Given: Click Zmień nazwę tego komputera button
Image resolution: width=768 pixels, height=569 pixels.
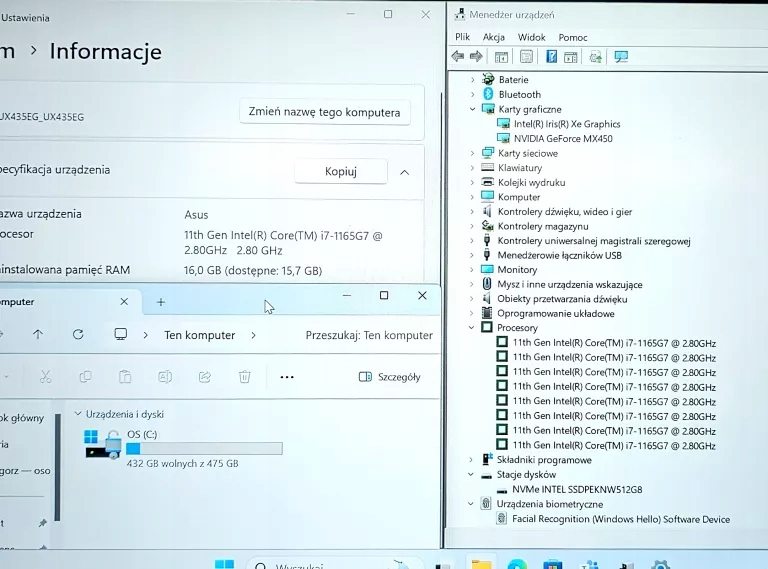Looking at the screenshot, I should (x=324, y=112).
